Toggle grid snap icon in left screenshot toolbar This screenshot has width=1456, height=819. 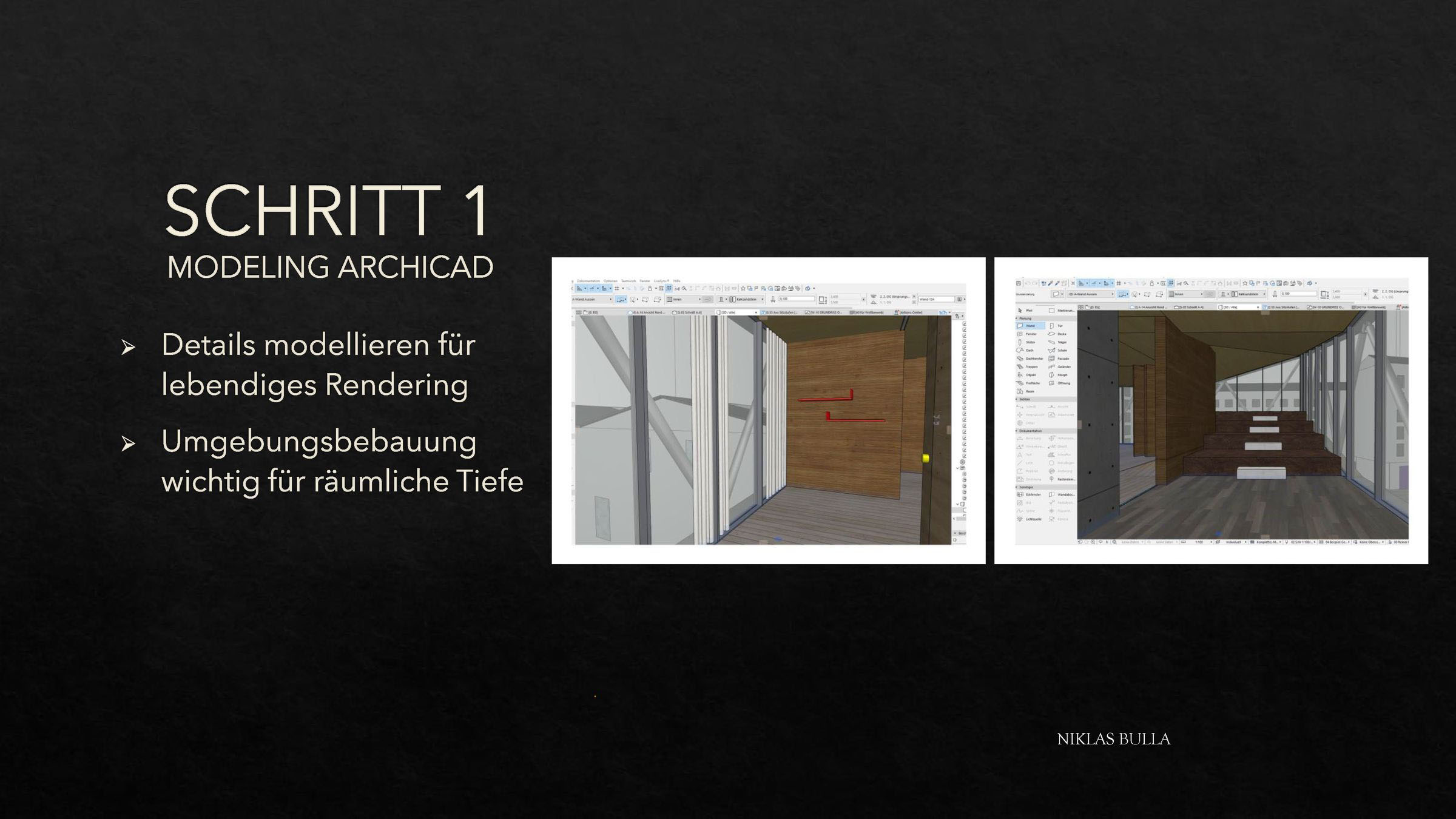[617, 288]
